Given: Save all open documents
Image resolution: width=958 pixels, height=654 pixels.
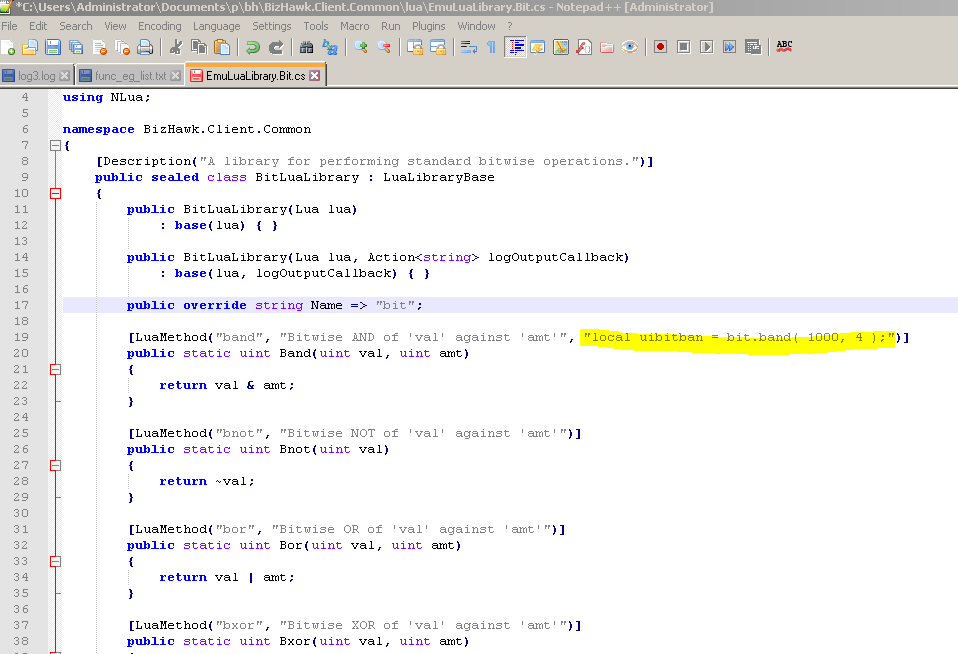Looking at the screenshot, I should (x=76, y=46).
